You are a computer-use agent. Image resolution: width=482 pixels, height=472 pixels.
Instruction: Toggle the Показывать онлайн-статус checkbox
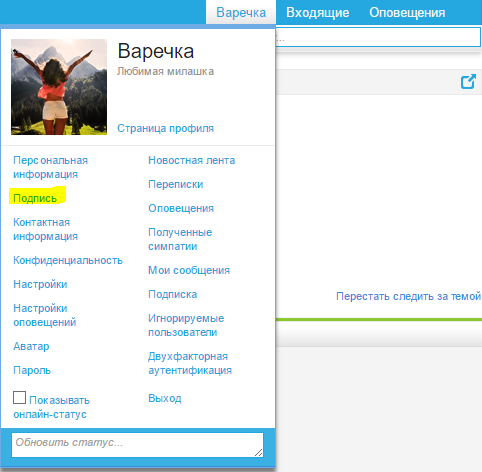[x=19, y=397]
